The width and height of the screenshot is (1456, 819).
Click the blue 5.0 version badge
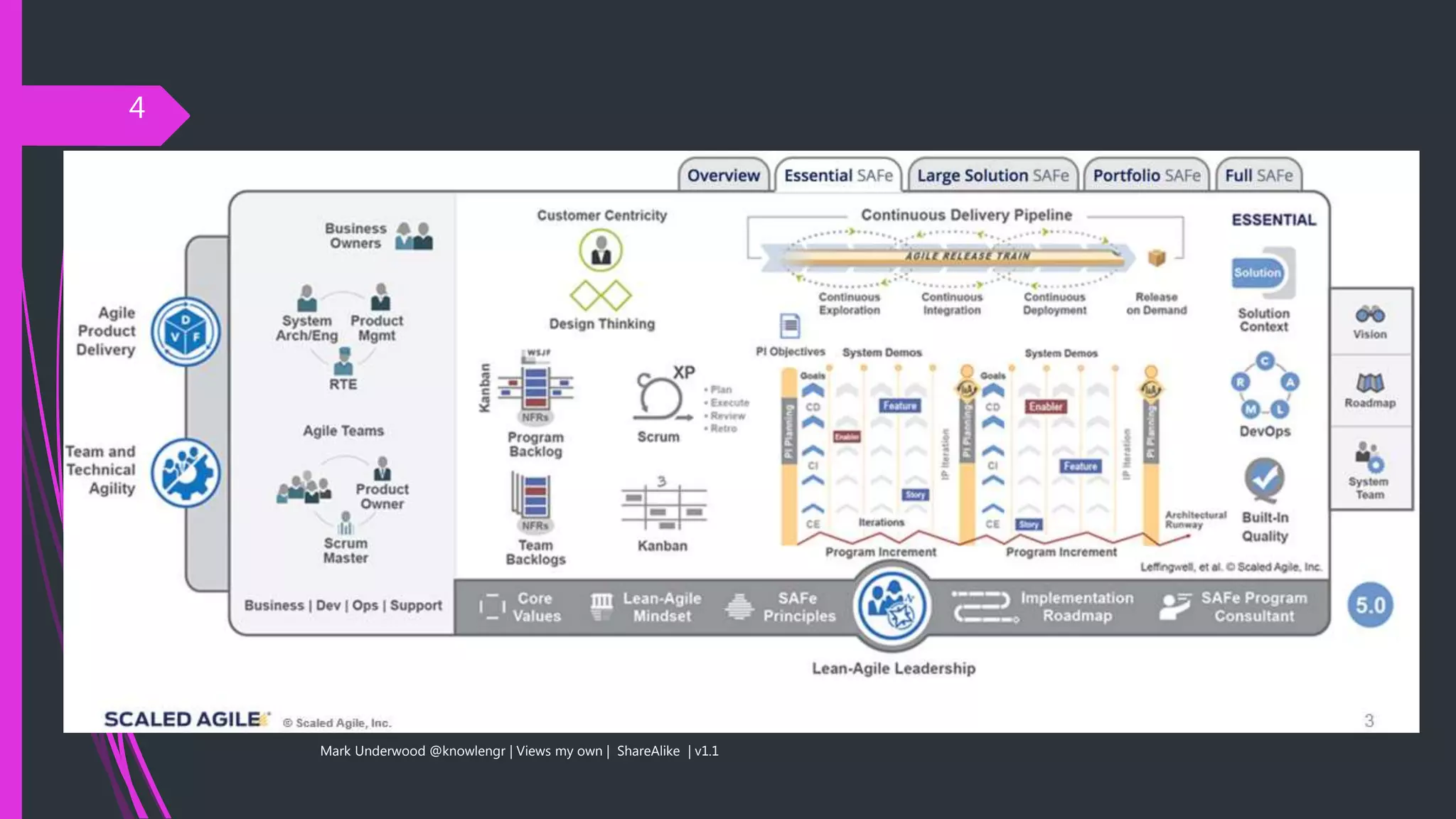point(1370,605)
